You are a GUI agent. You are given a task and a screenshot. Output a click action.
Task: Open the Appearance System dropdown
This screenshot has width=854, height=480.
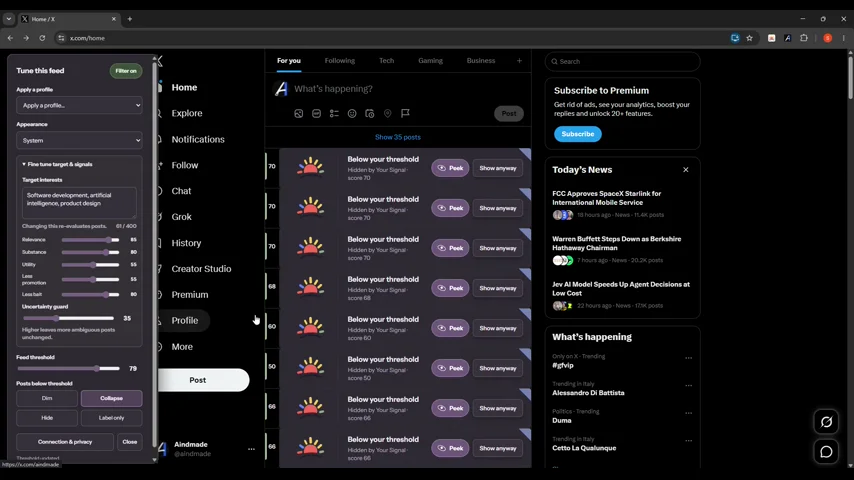(x=80, y=140)
